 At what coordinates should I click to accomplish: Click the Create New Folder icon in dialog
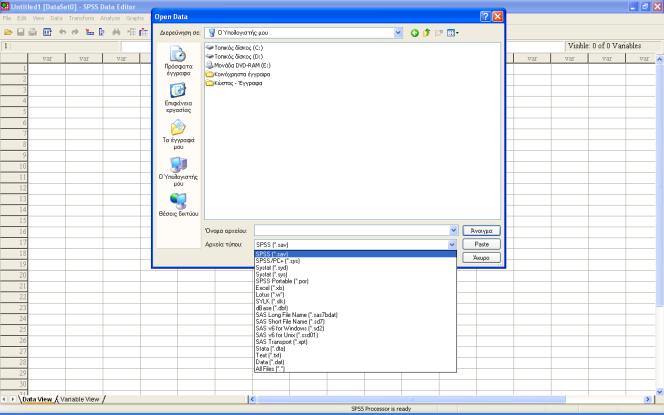(x=439, y=33)
